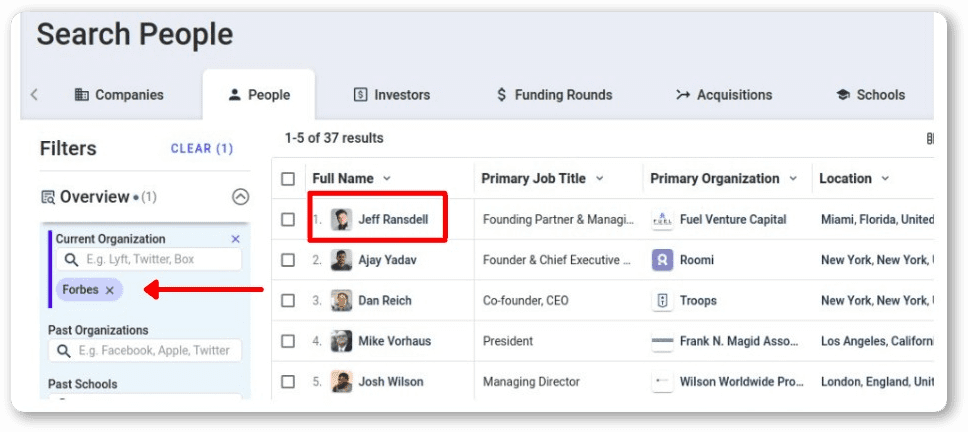Click Ajay Yadav's avatar image
Screen dimensions: 968x432
click(342, 260)
